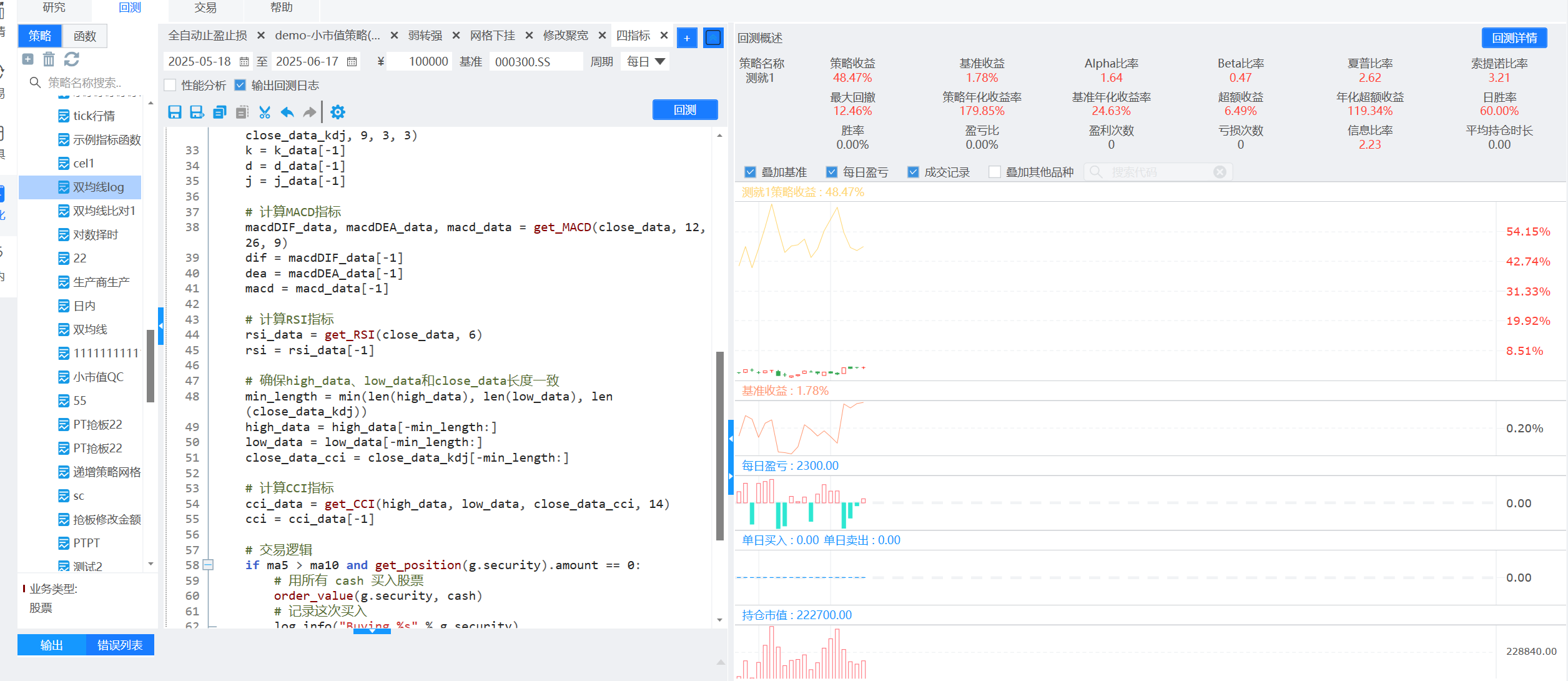Click the benchmark 000300.SS field
Image resolution: width=1568 pixels, height=681 pixels.
click(x=535, y=62)
